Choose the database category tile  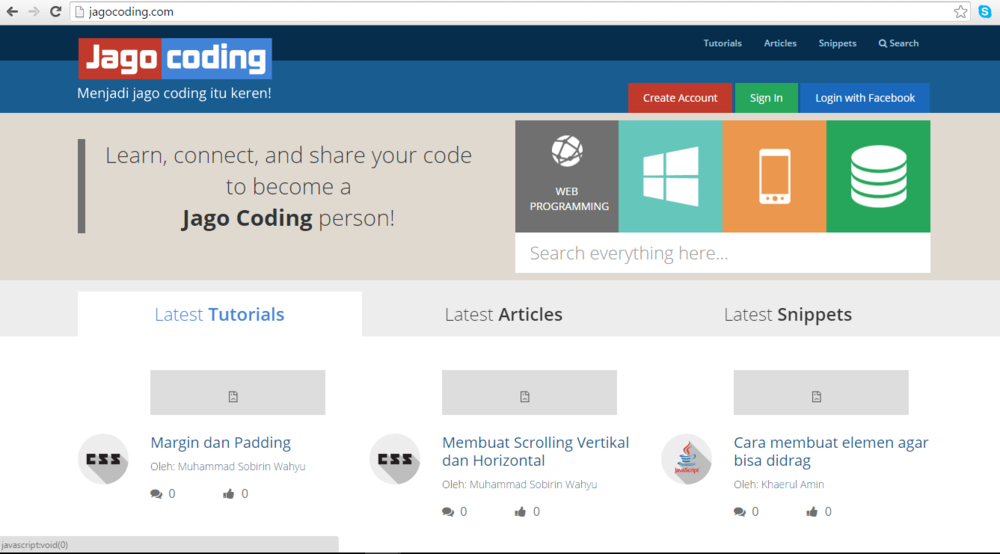pyautogui.click(x=878, y=176)
